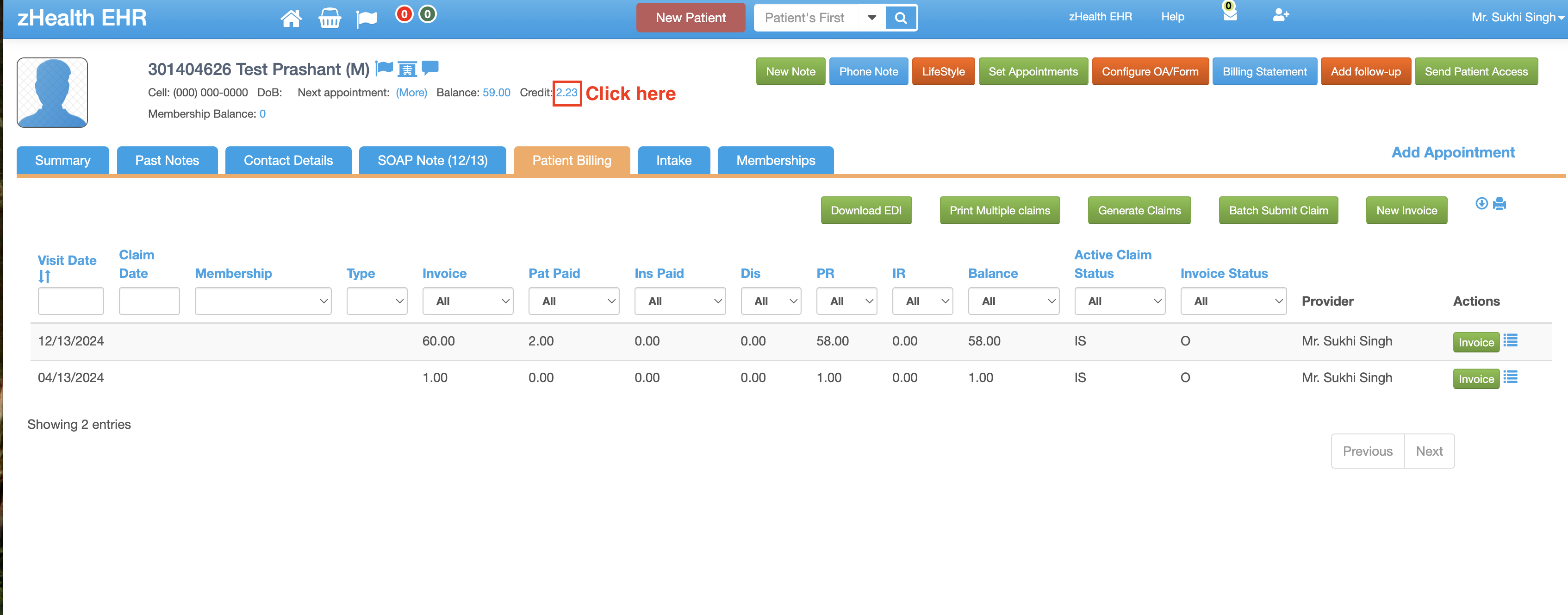
Task: Select the Patient Billing tab
Action: [x=572, y=160]
